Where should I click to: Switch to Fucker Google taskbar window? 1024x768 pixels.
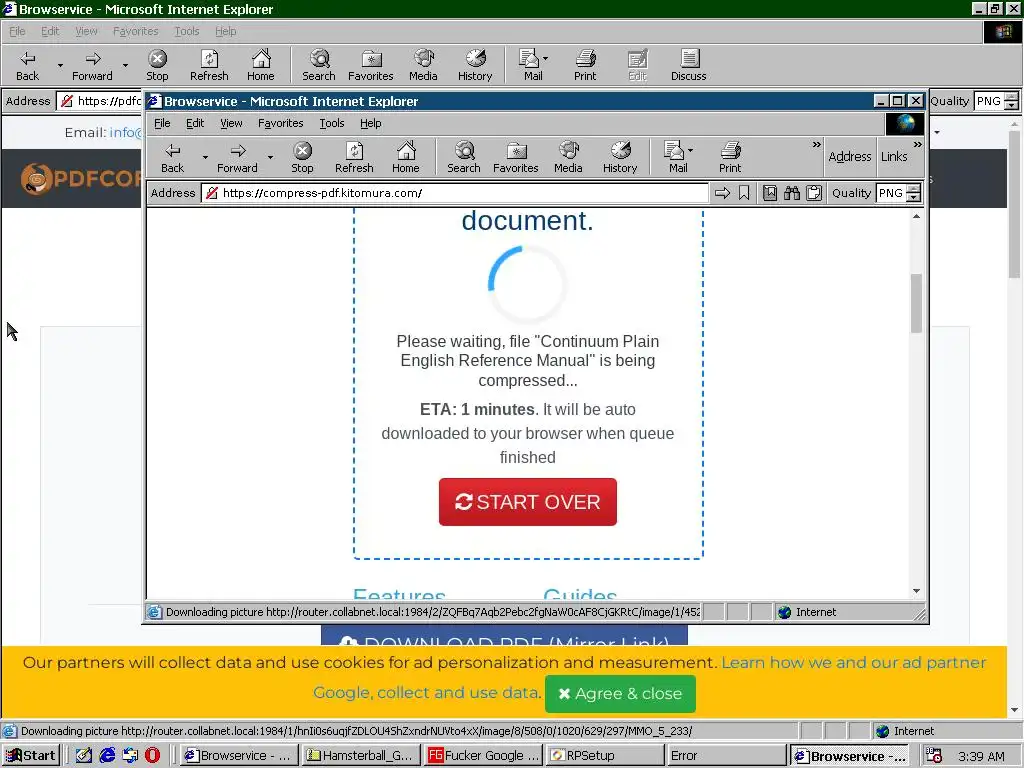tap(483, 756)
